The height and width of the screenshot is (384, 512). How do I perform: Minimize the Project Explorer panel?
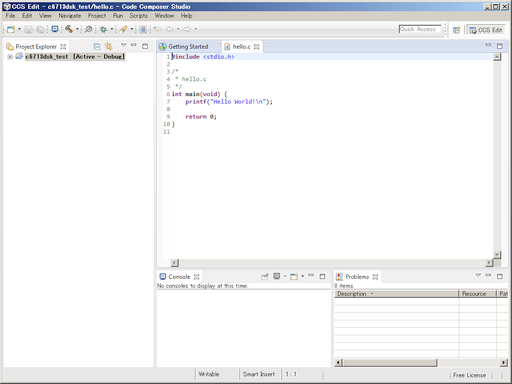(134, 45)
